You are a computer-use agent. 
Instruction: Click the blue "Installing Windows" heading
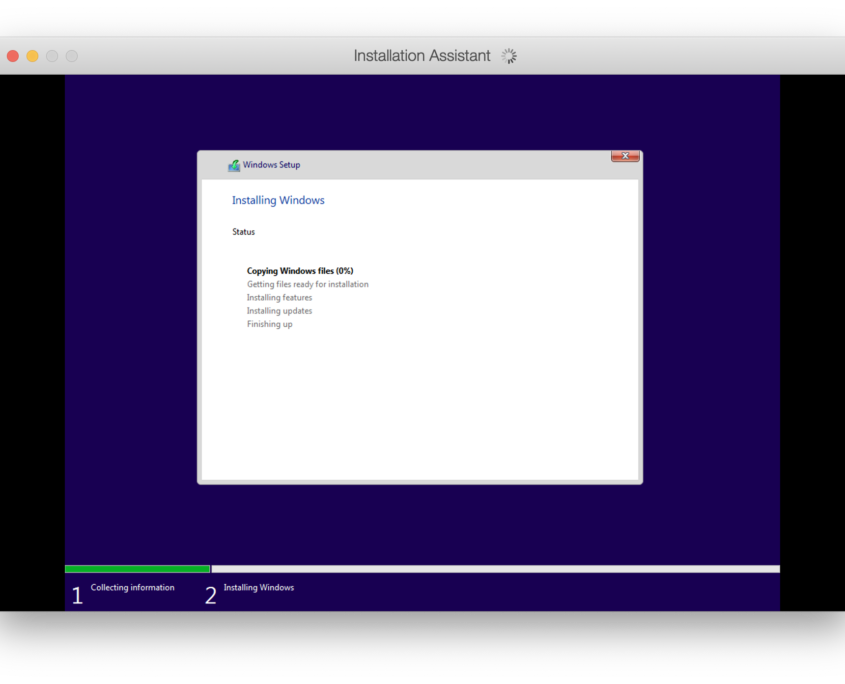click(x=278, y=200)
